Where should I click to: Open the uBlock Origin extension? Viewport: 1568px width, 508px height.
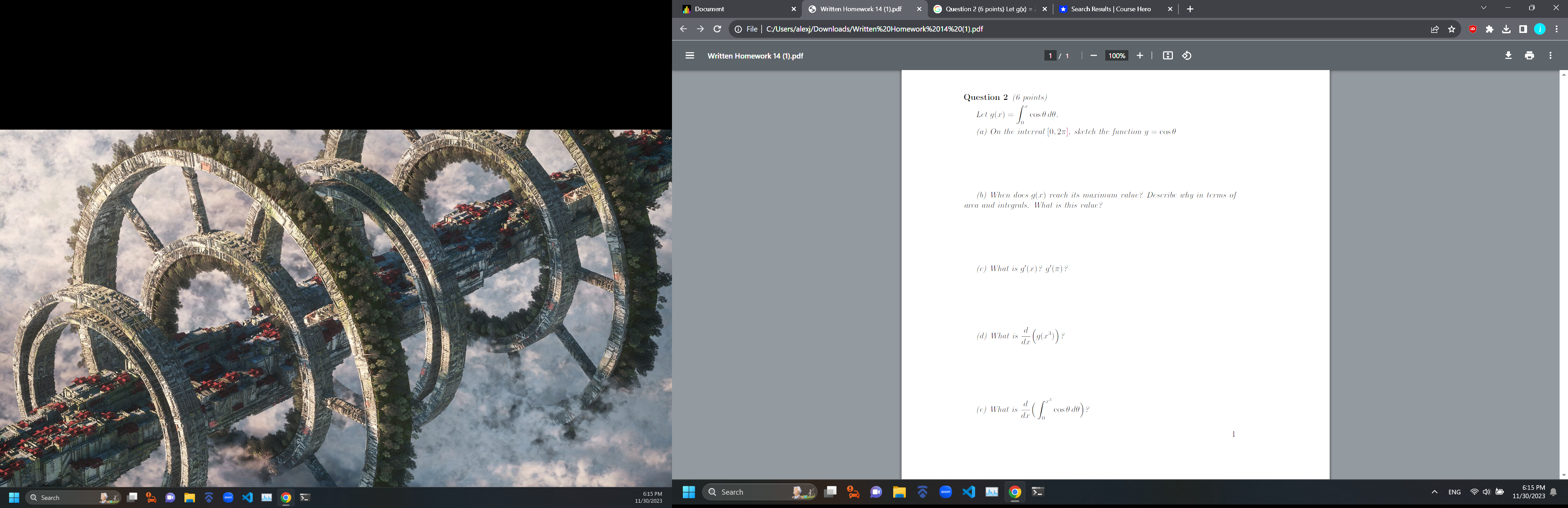pyautogui.click(x=1472, y=29)
